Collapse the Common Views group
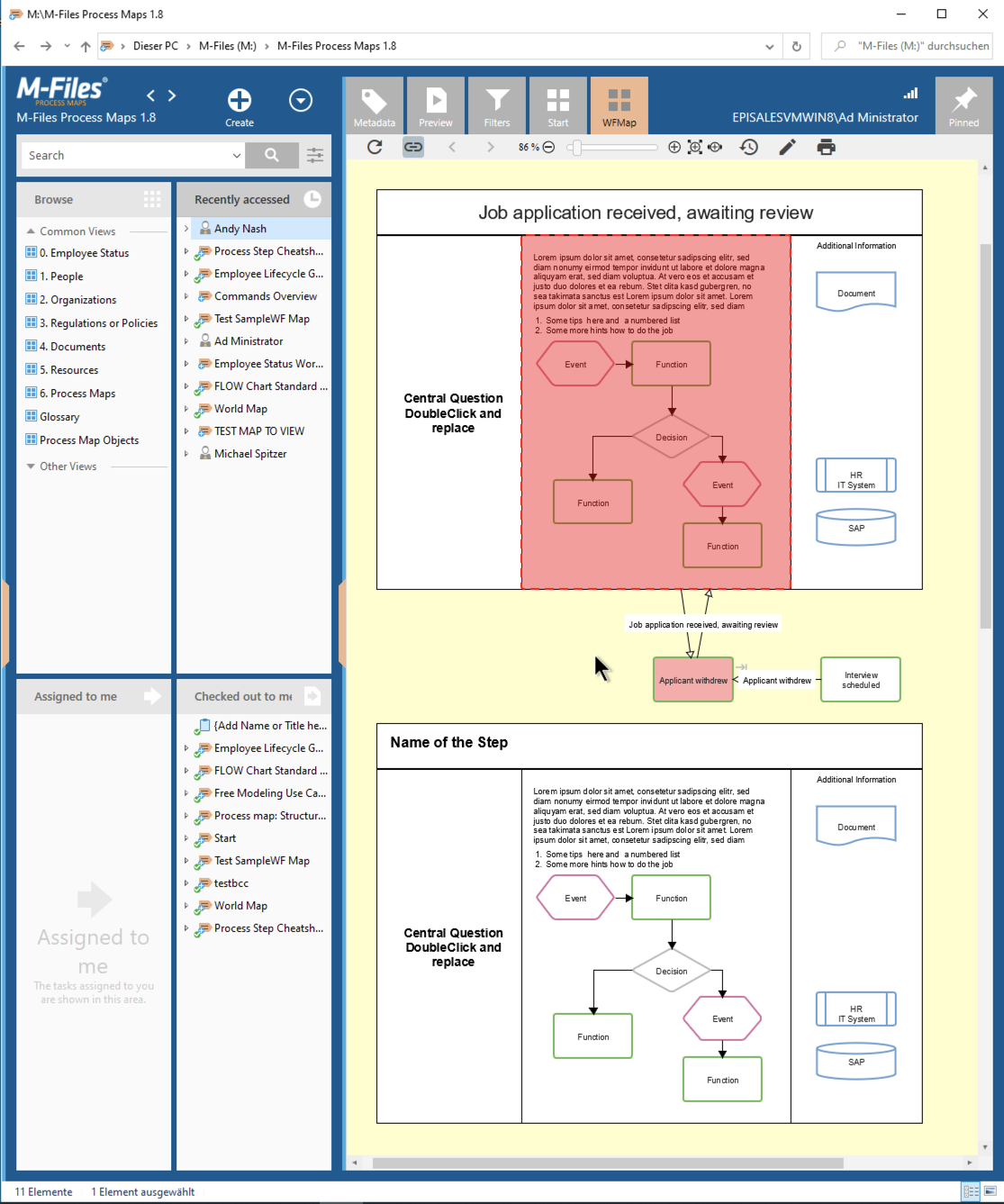Viewport: 1004px width, 1204px height. [x=31, y=231]
